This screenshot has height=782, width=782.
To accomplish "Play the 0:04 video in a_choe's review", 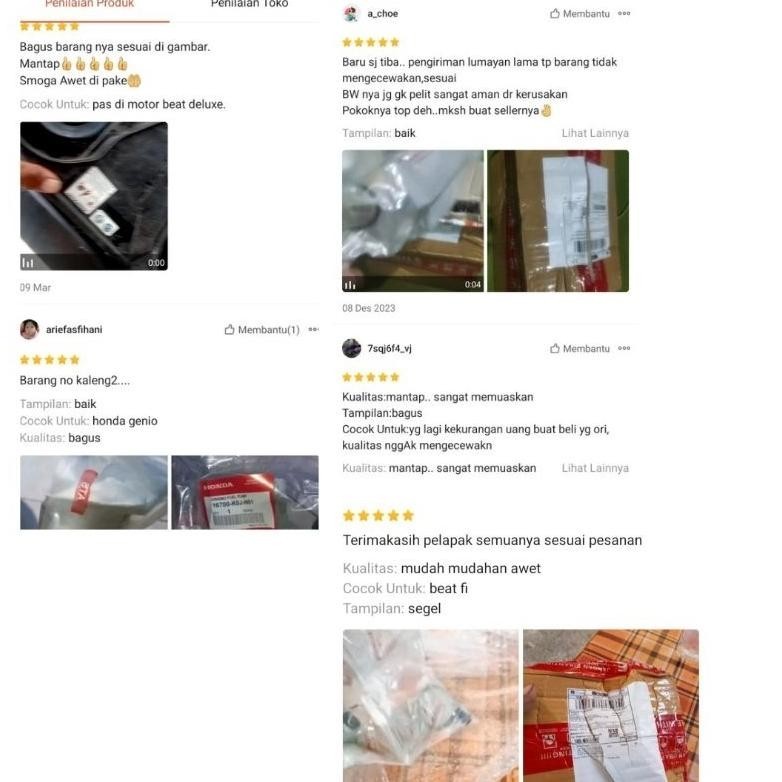I will tap(413, 221).
